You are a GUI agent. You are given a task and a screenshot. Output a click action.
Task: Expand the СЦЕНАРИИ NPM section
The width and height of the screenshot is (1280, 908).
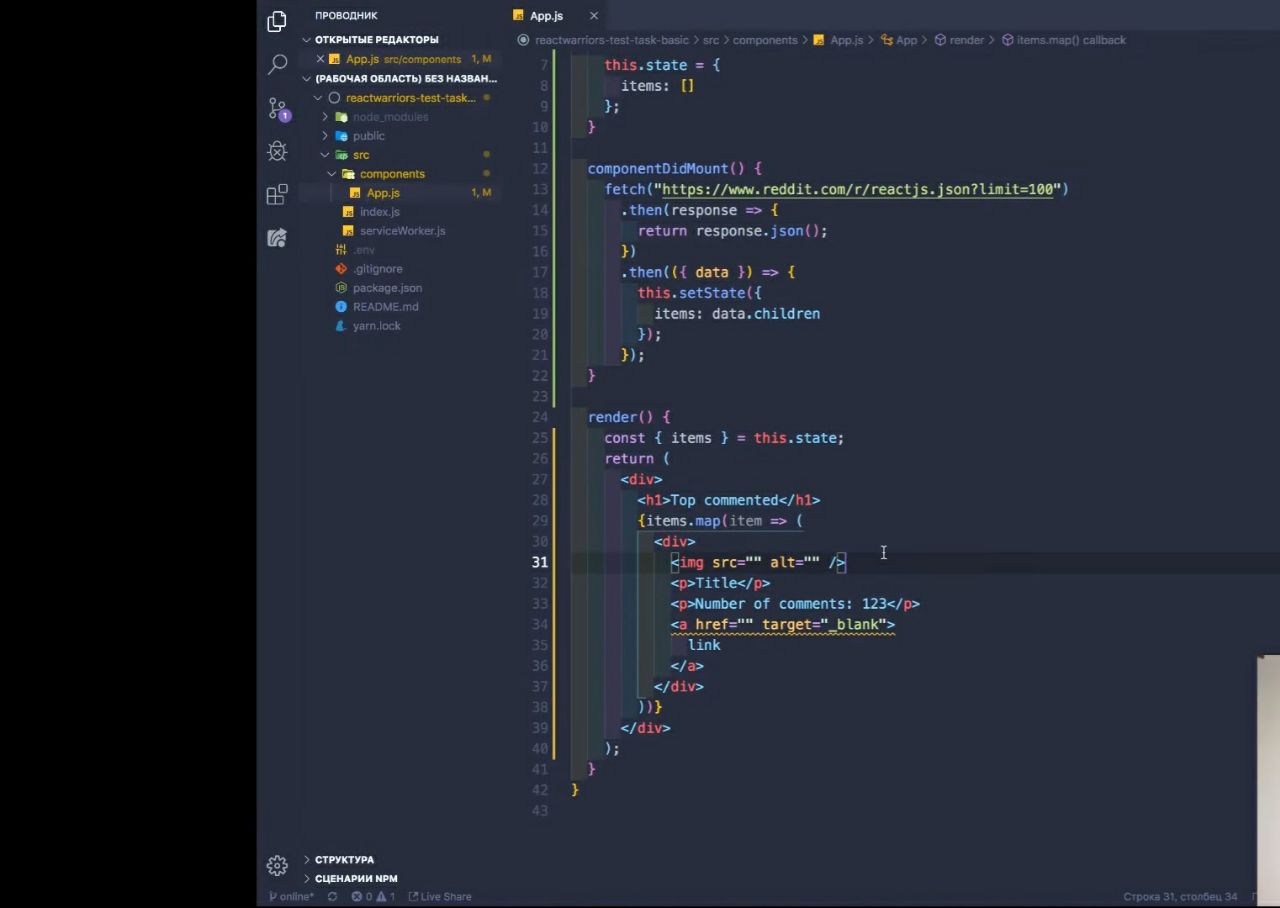[x=355, y=879]
